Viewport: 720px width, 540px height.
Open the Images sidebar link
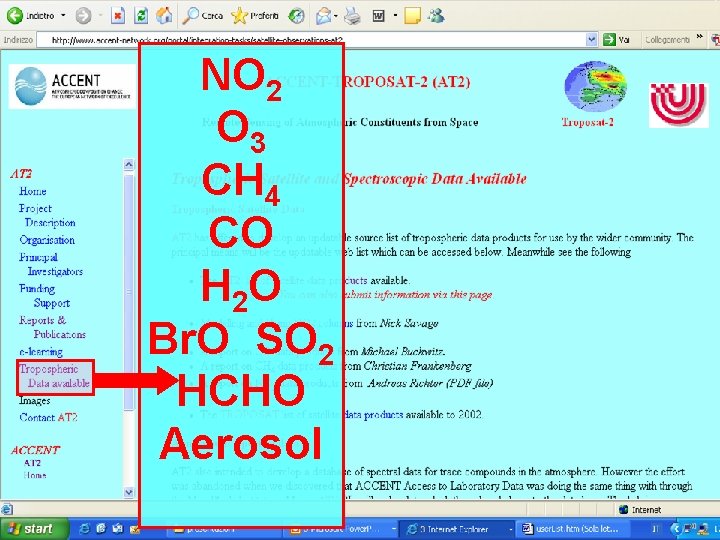coord(34,400)
